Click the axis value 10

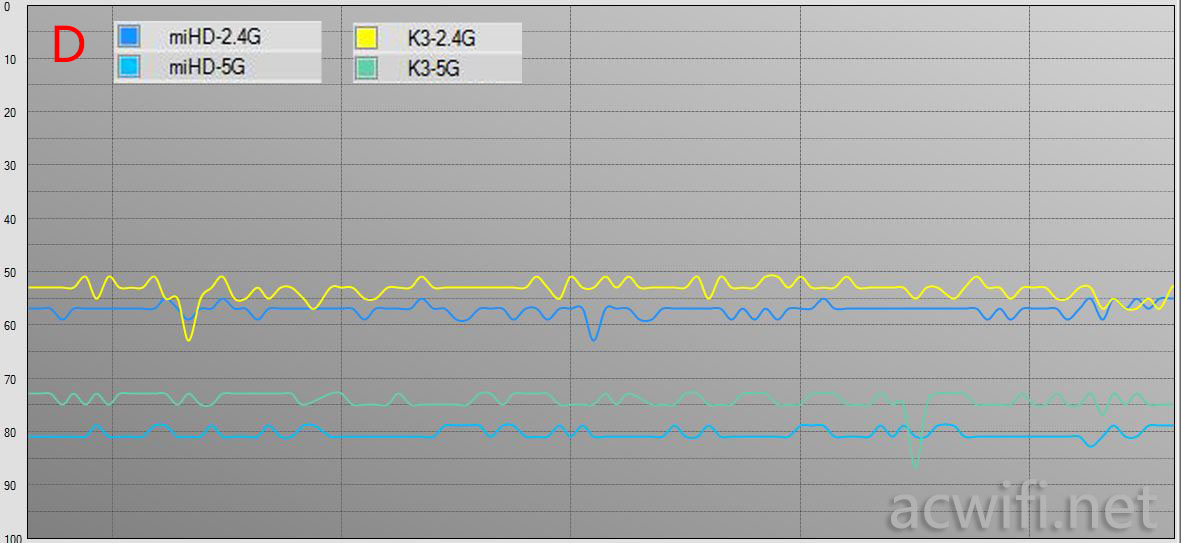[x=10, y=58]
